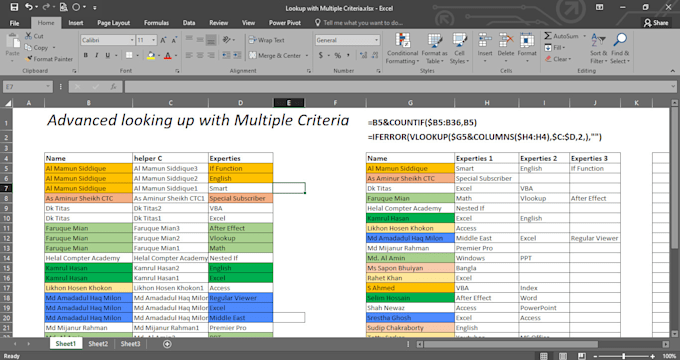The width and height of the screenshot is (680, 360).
Task: Toggle Bold formatting
Action: point(85,56)
